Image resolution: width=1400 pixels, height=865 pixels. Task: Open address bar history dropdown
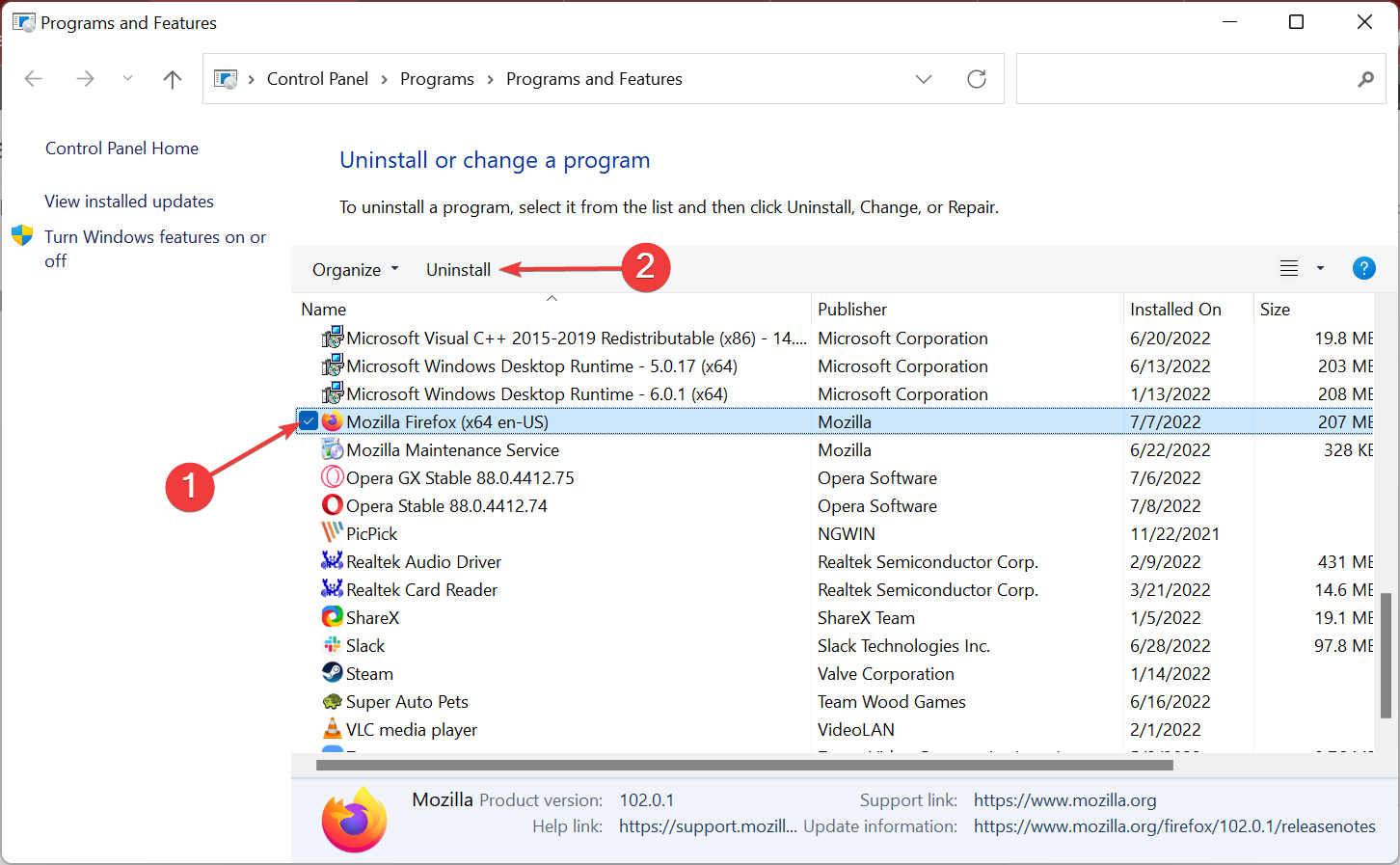[x=924, y=79]
